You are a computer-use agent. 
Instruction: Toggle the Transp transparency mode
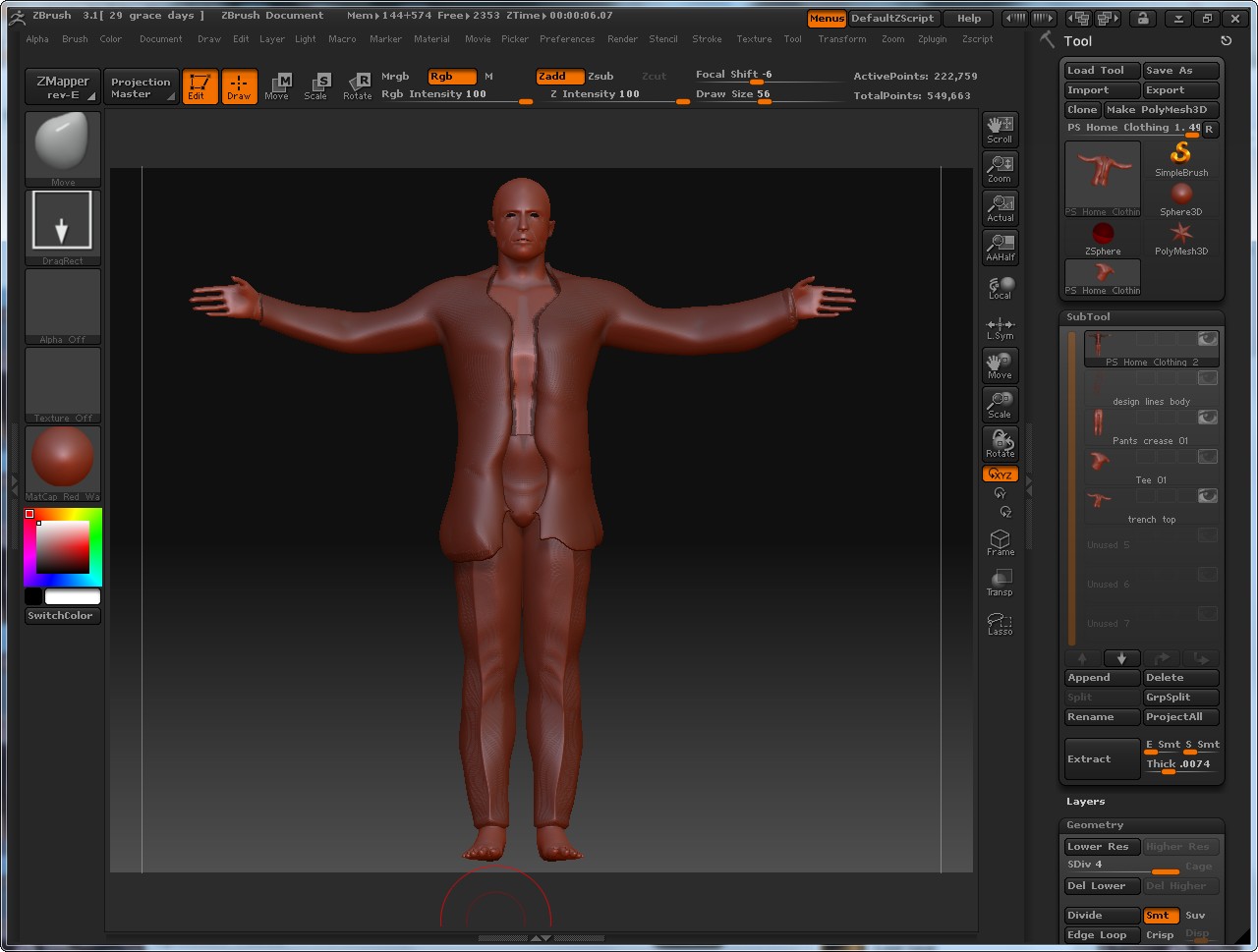tap(1000, 583)
